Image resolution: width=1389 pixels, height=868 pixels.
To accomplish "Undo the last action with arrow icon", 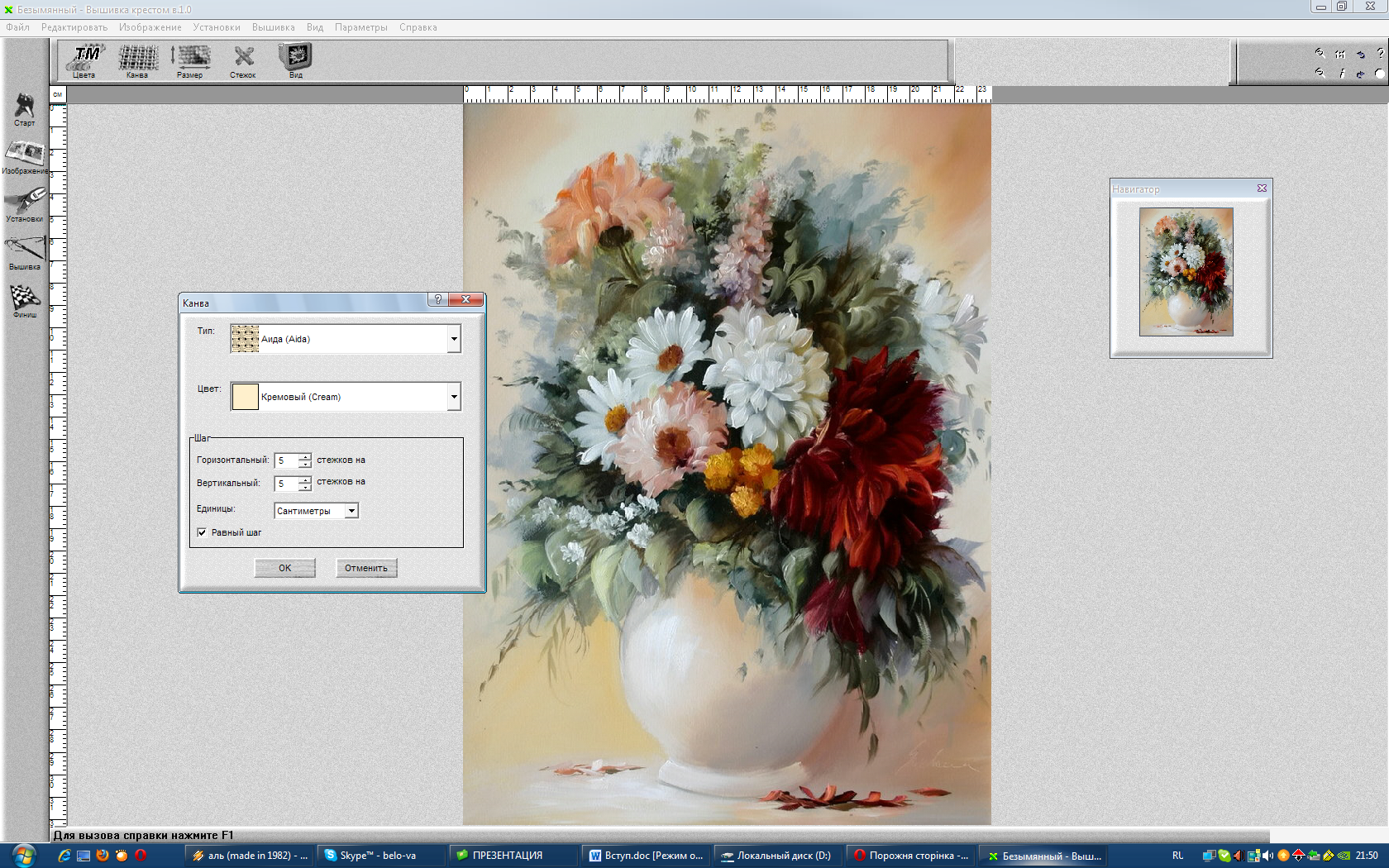I will click(x=1360, y=54).
